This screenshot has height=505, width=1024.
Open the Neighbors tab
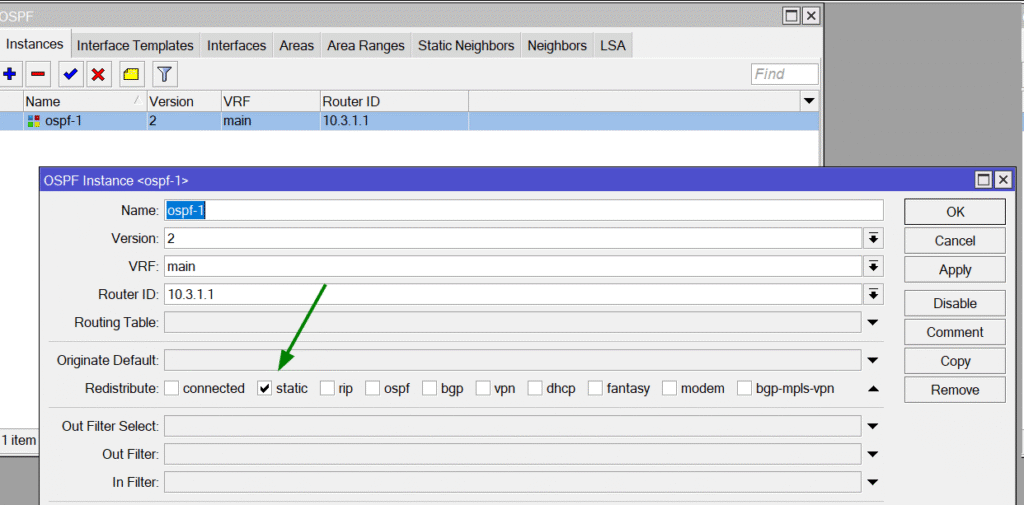click(557, 45)
